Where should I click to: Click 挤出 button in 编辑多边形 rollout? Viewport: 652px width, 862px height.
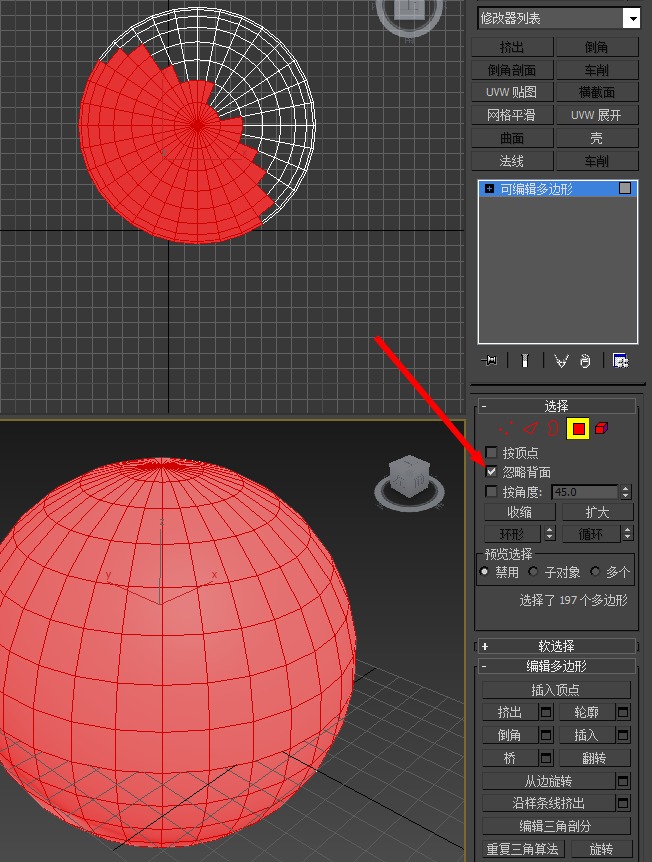tap(510, 712)
